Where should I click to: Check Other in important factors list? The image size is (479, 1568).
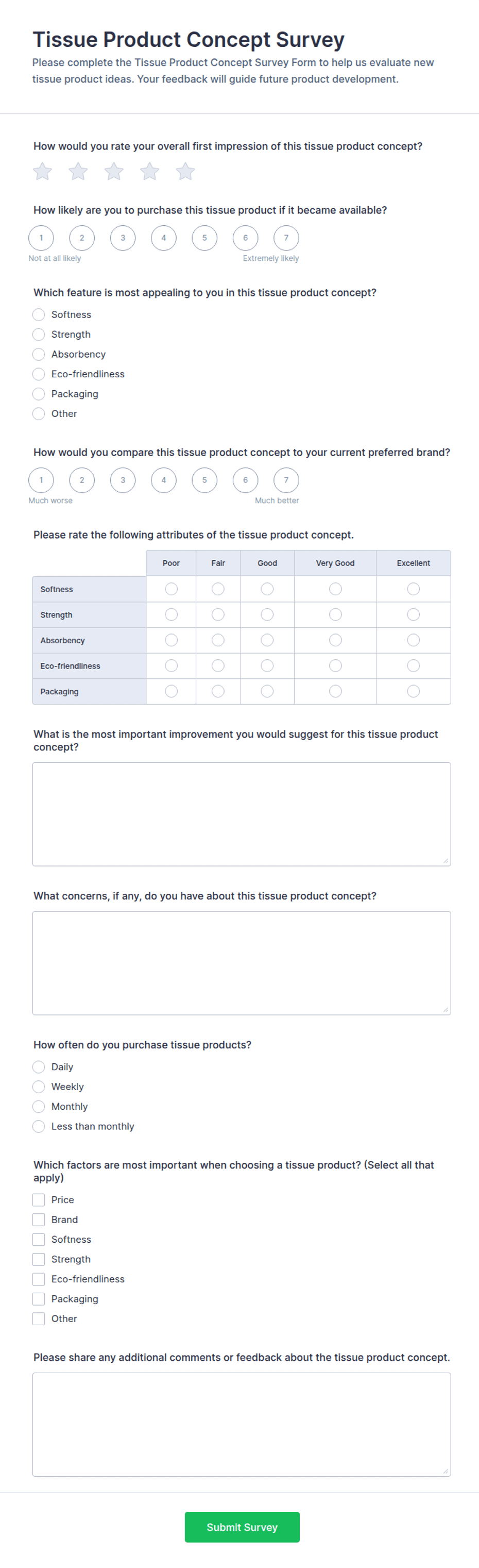[38, 1319]
